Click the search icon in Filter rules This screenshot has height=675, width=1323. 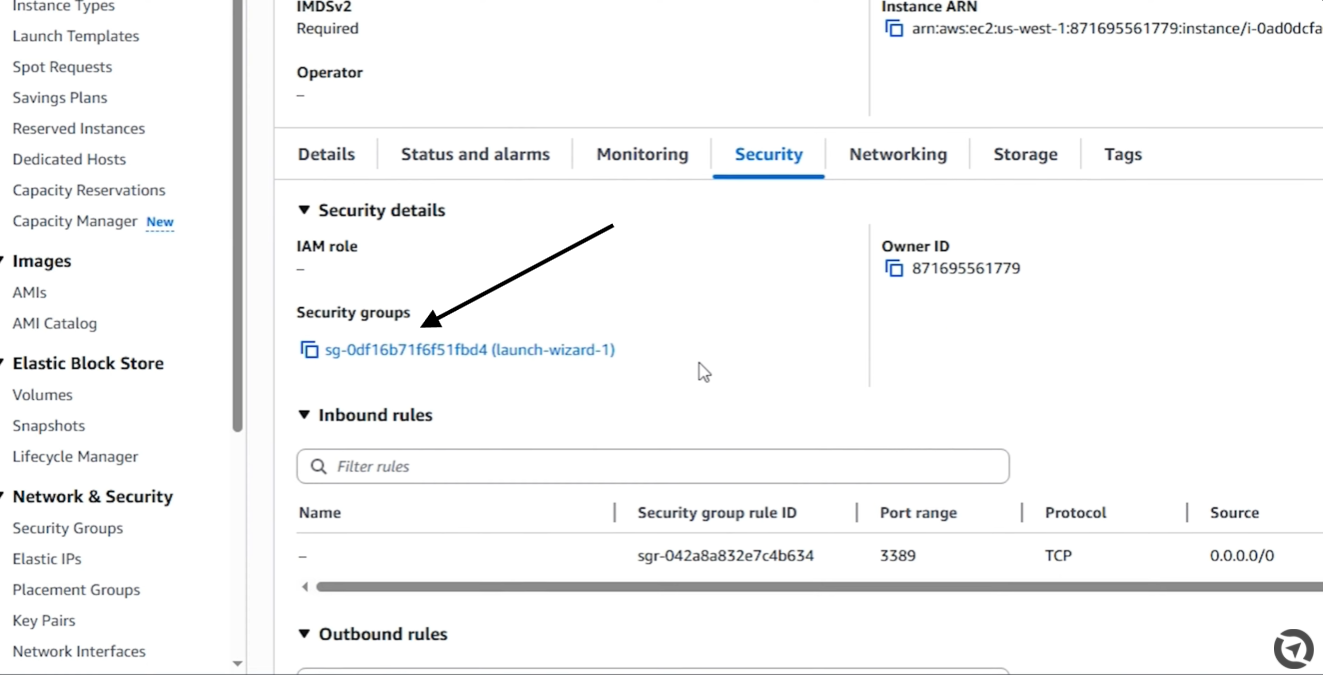pos(319,466)
